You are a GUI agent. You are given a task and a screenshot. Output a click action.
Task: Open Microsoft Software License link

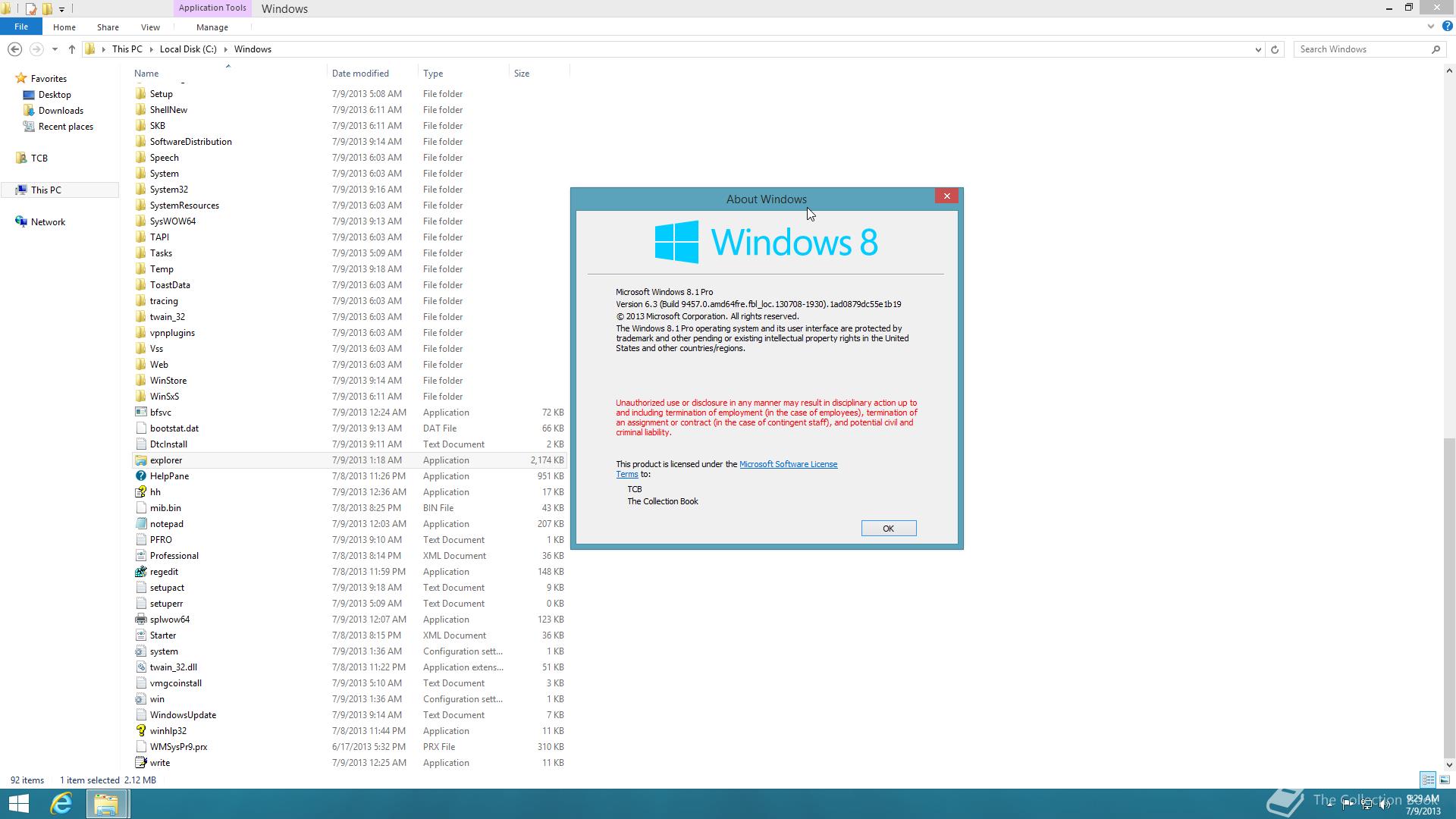789,464
